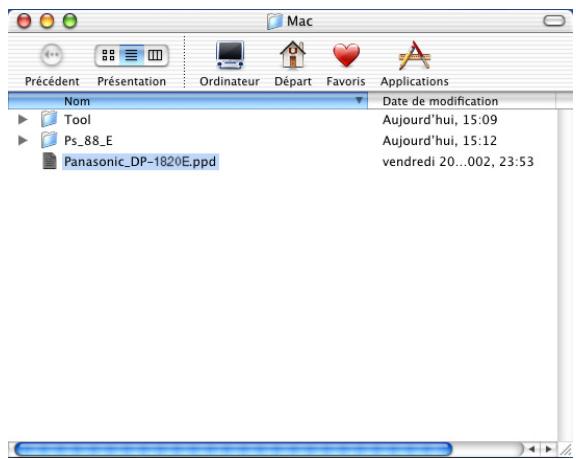
Task: Click the Ps_88_E folder name
Action: click(88, 141)
